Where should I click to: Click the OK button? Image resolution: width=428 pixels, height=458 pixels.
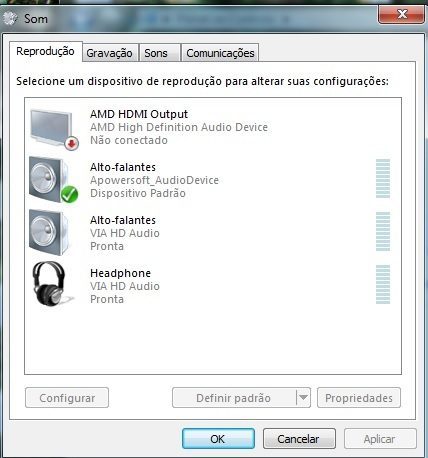pos(218,439)
